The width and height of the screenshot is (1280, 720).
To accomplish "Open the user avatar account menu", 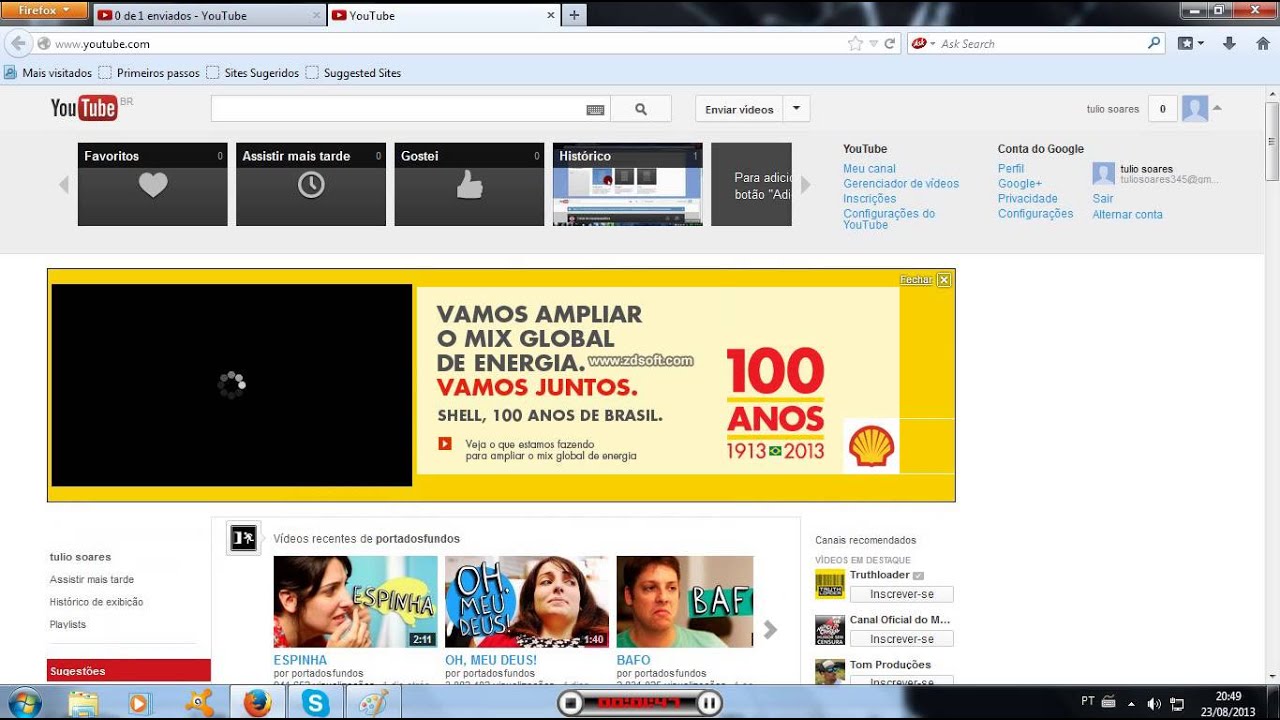I will pyautogui.click(x=1195, y=109).
